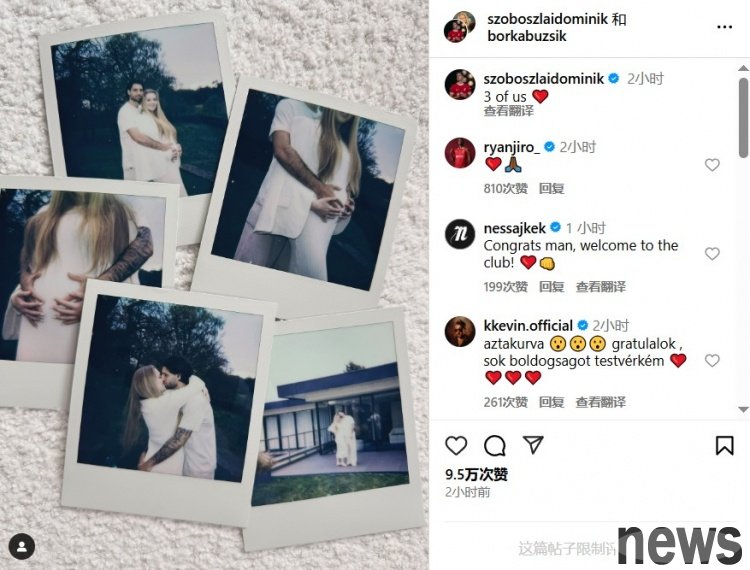Open nessajkek profile avatar

pyautogui.click(x=460, y=234)
